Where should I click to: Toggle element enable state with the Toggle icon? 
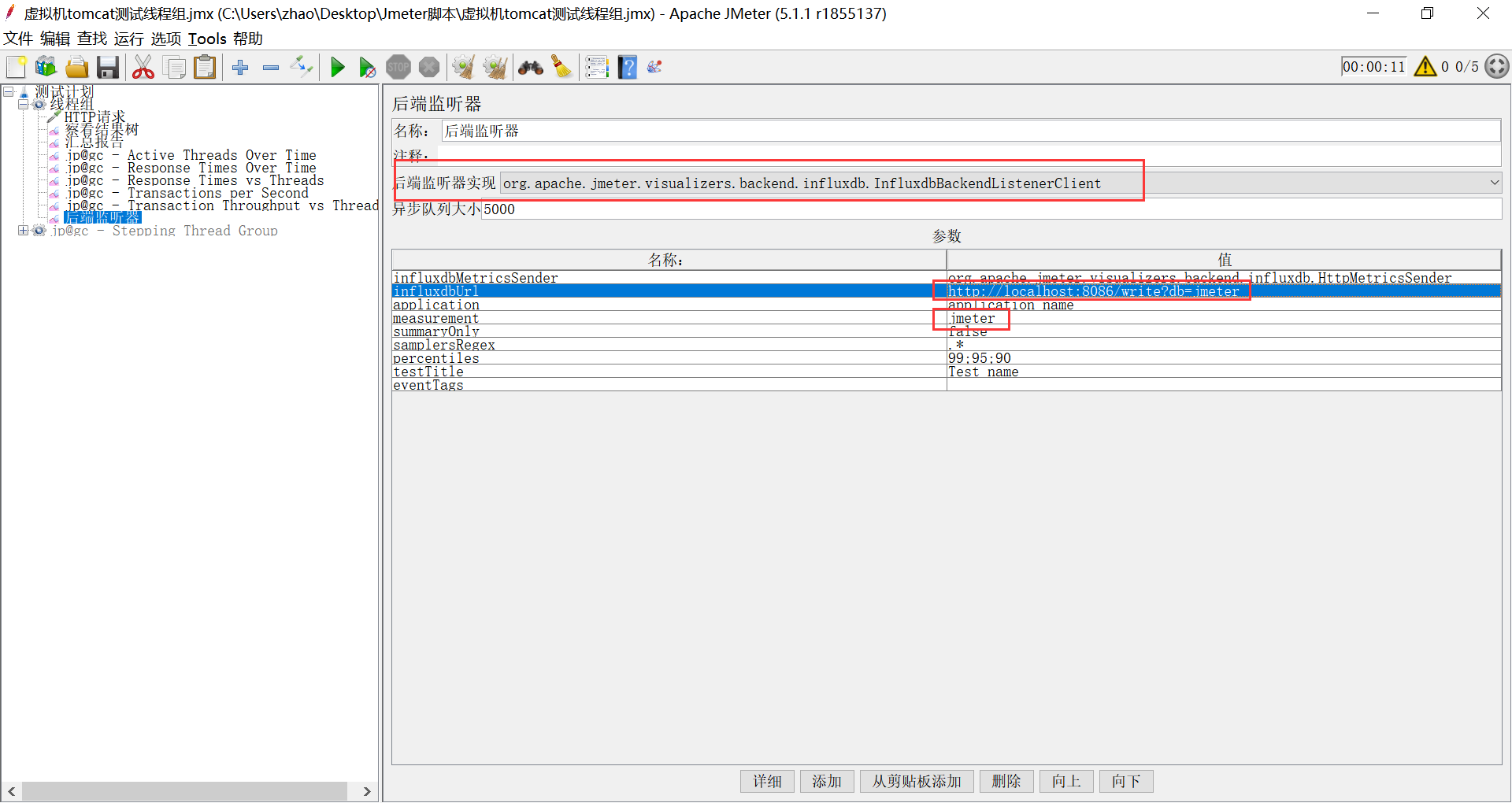click(302, 68)
